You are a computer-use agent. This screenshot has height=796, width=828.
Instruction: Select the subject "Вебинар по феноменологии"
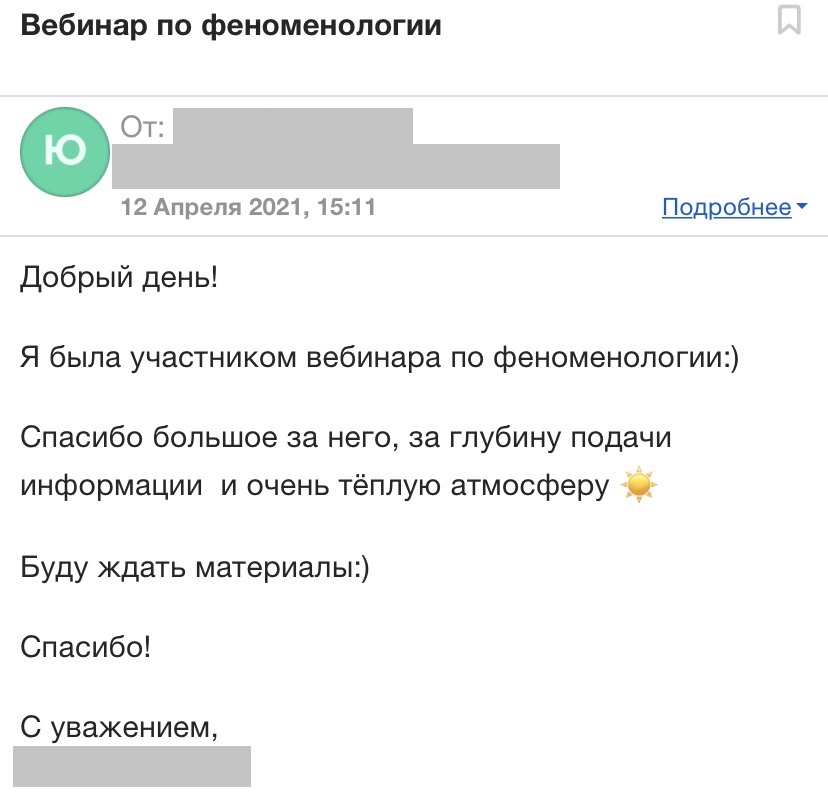(231, 25)
